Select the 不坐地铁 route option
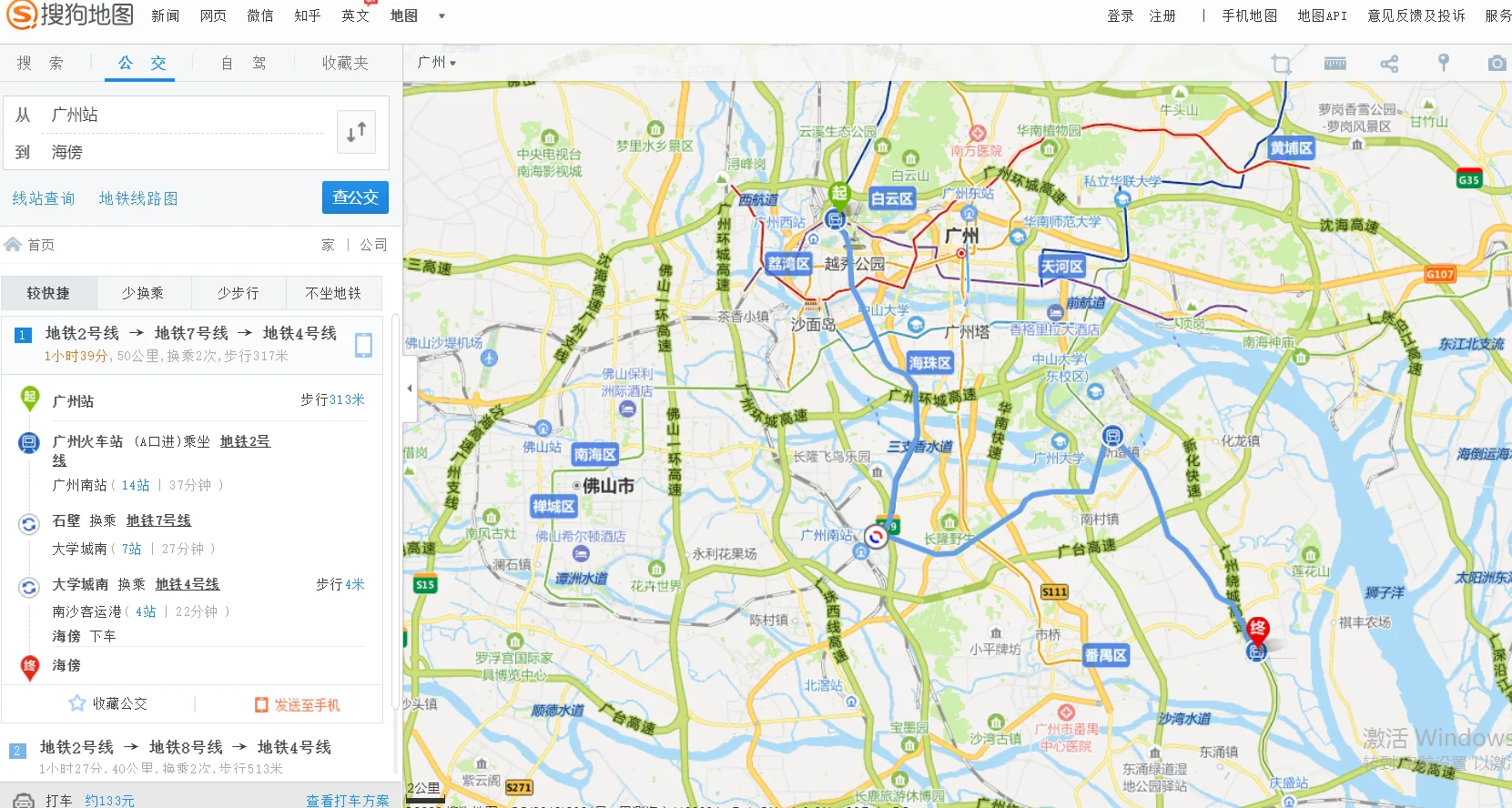 click(x=333, y=293)
